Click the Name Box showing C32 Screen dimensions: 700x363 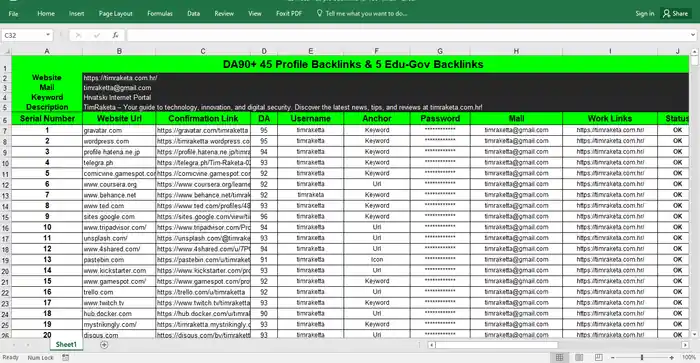click(23, 35)
